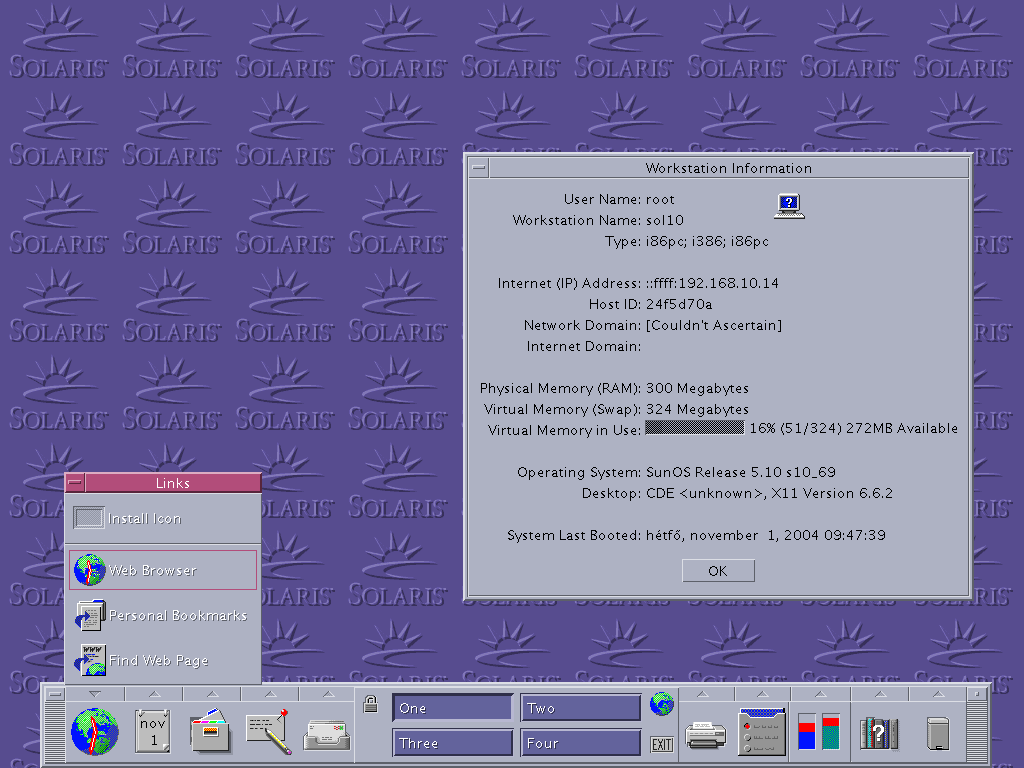Viewport: 1024px width, 768px height.
Task: Click OK in Workstation Information
Action: (718, 571)
